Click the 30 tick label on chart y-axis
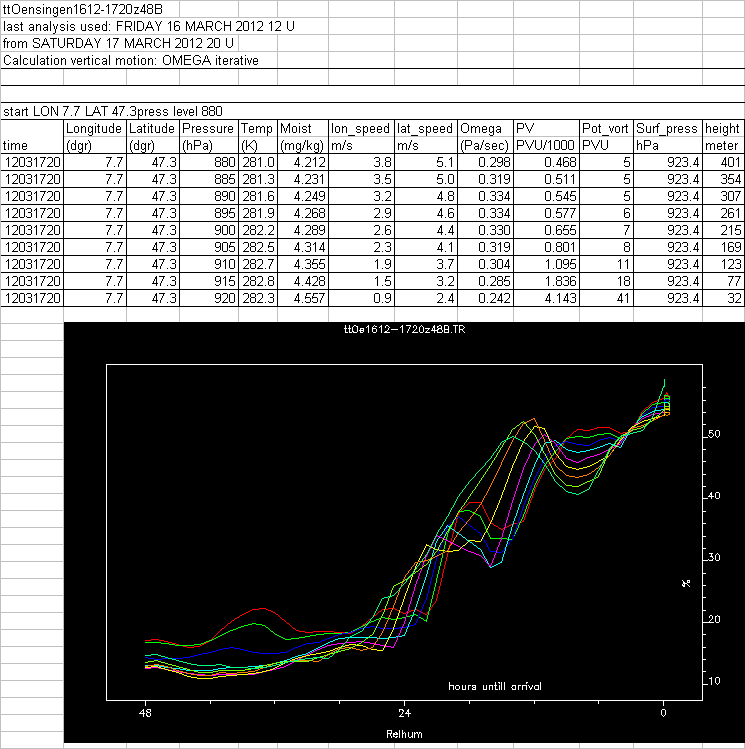 pyautogui.click(x=714, y=557)
